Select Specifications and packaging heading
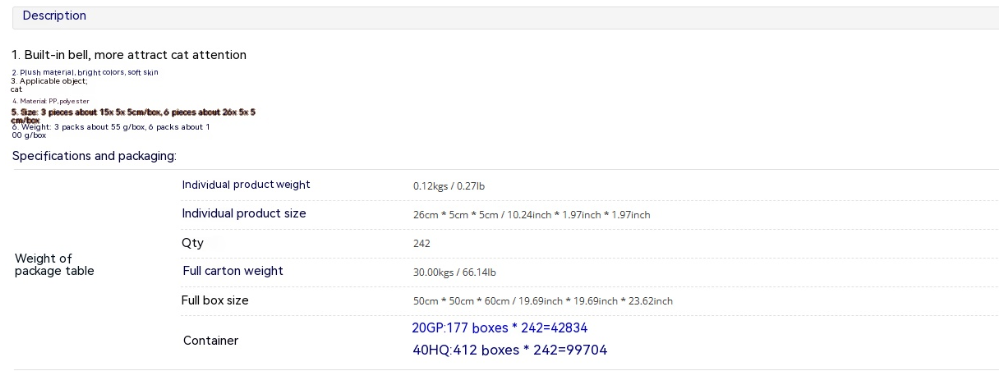This screenshot has width=1000, height=380. 94,156
